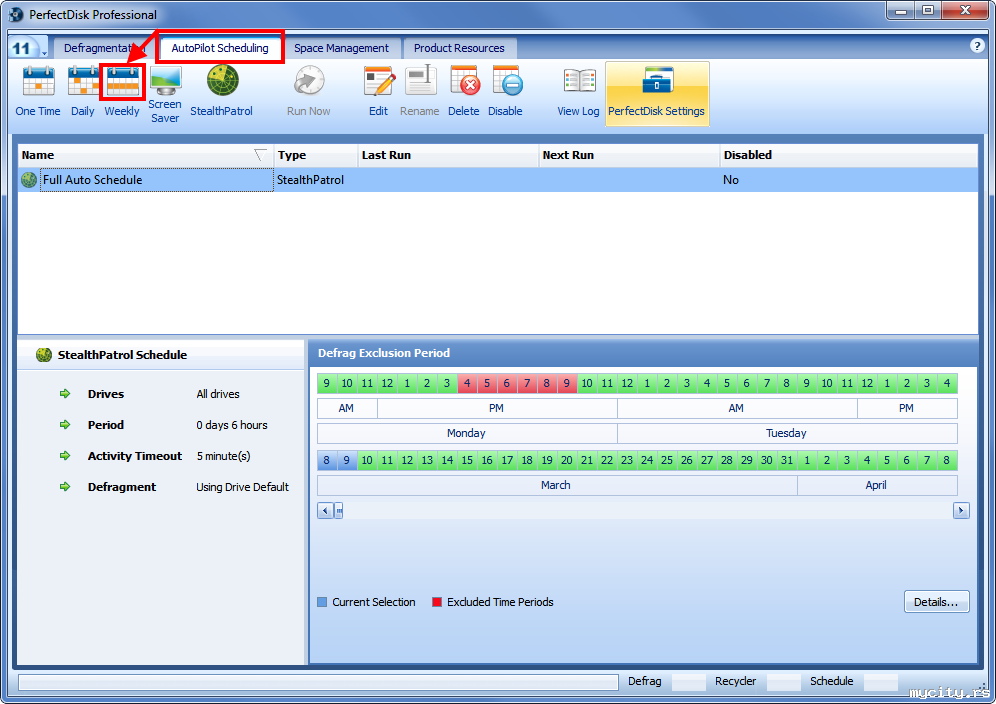
Task: Delete the selected schedule
Action: [464, 91]
